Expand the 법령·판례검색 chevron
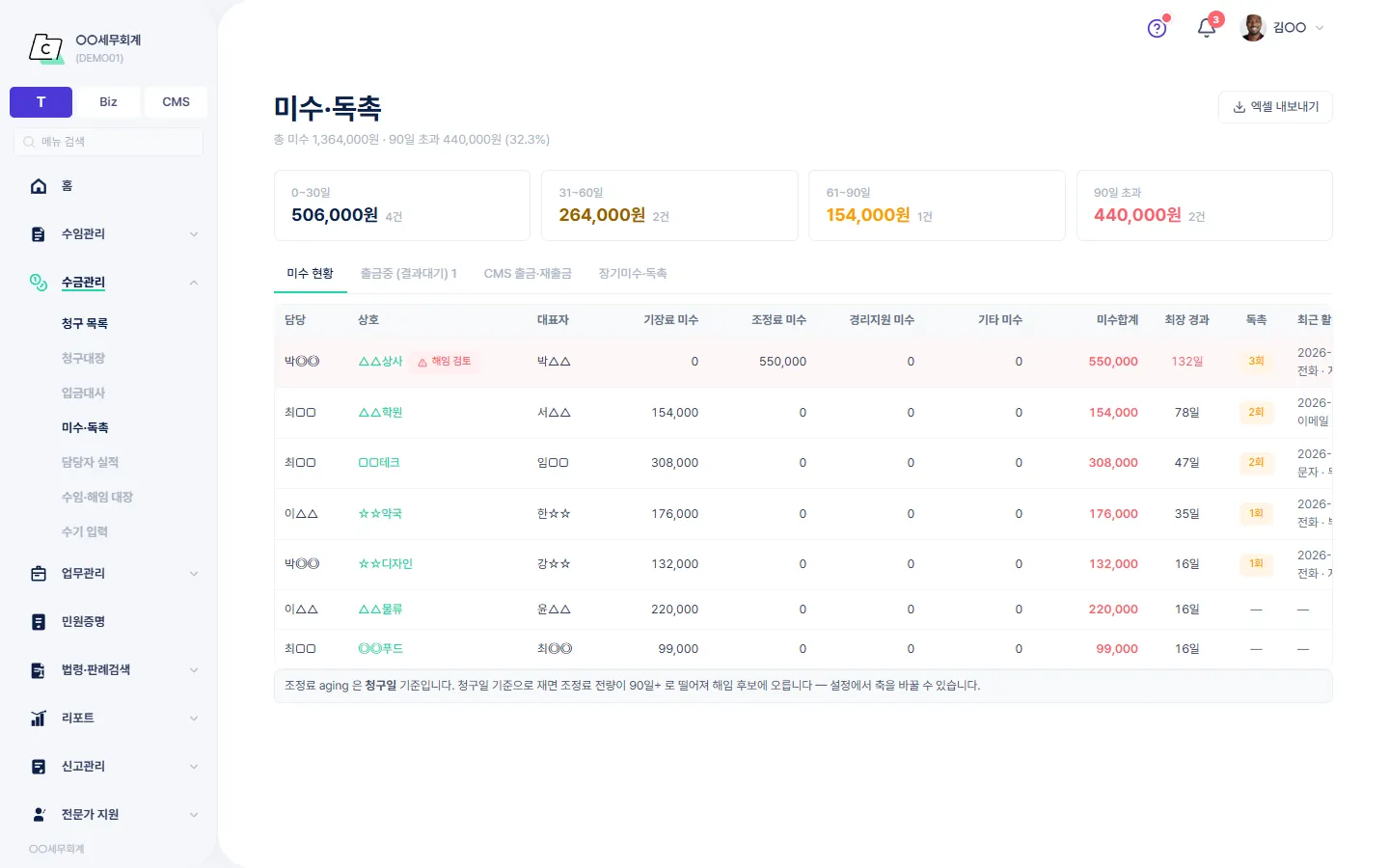The image size is (1389, 868). [x=194, y=670]
